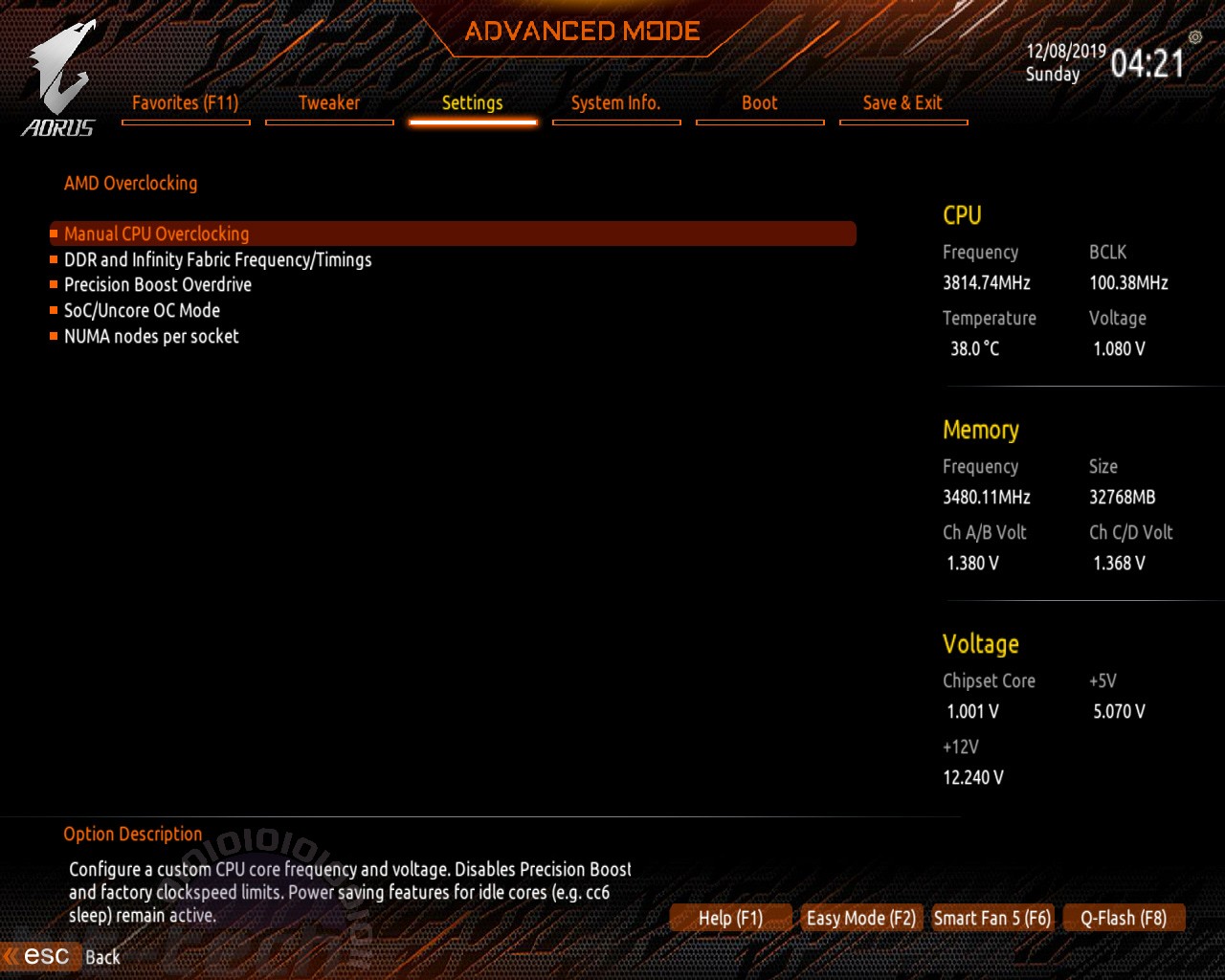Switch to the Favorites (F11) tab

(186, 103)
